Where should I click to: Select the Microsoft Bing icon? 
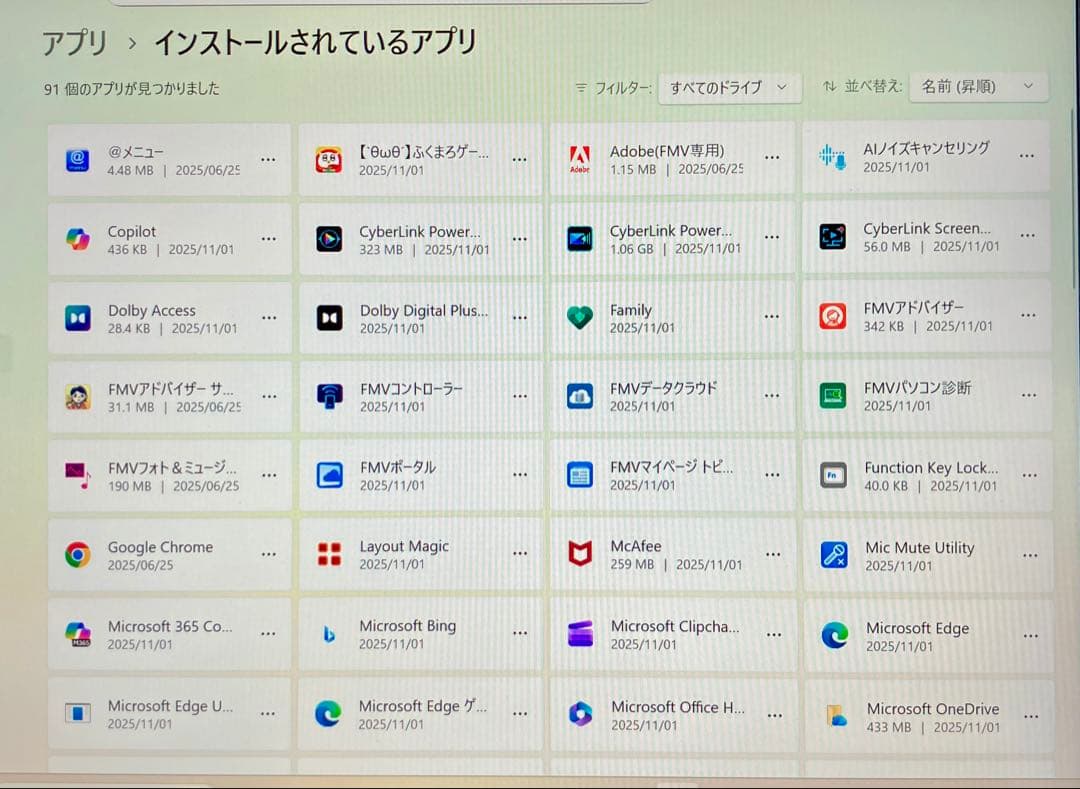328,633
